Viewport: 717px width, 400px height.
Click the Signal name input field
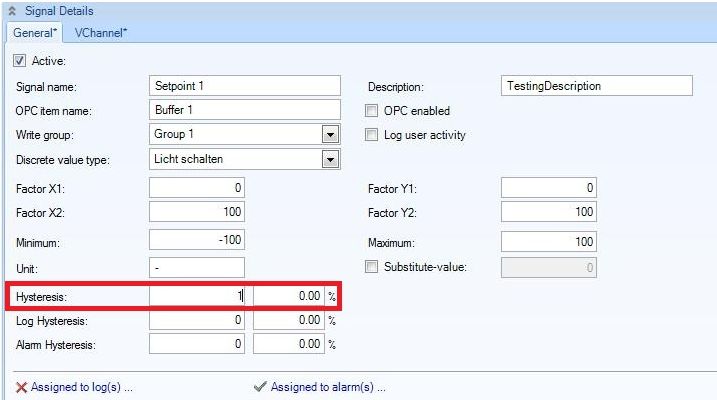coord(245,86)
